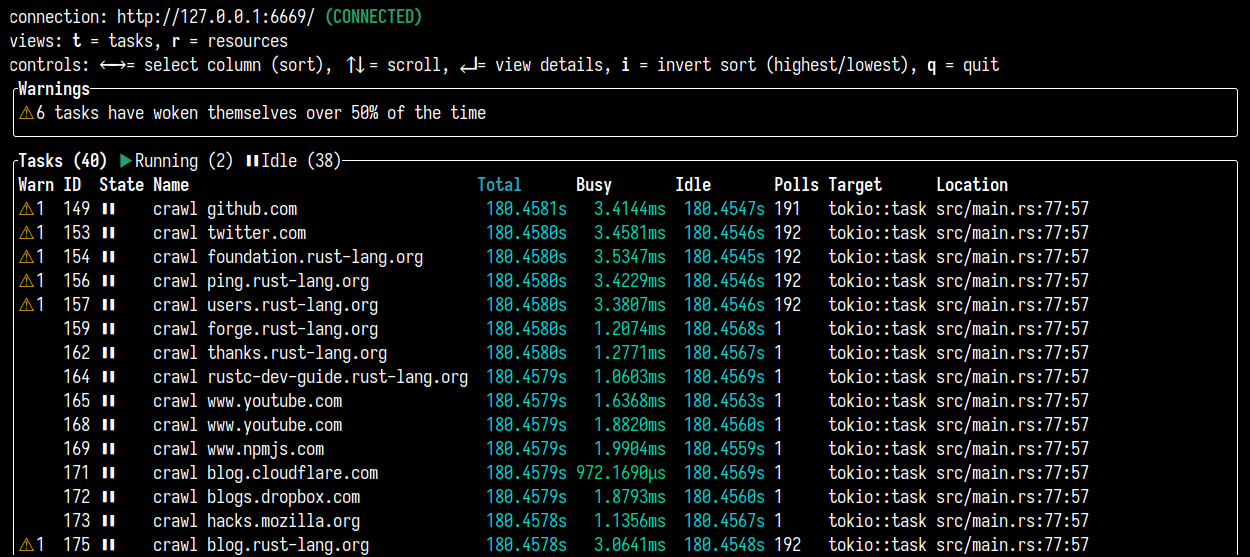
Task: Click the 'Warnings' panel title
Action: 54,89
